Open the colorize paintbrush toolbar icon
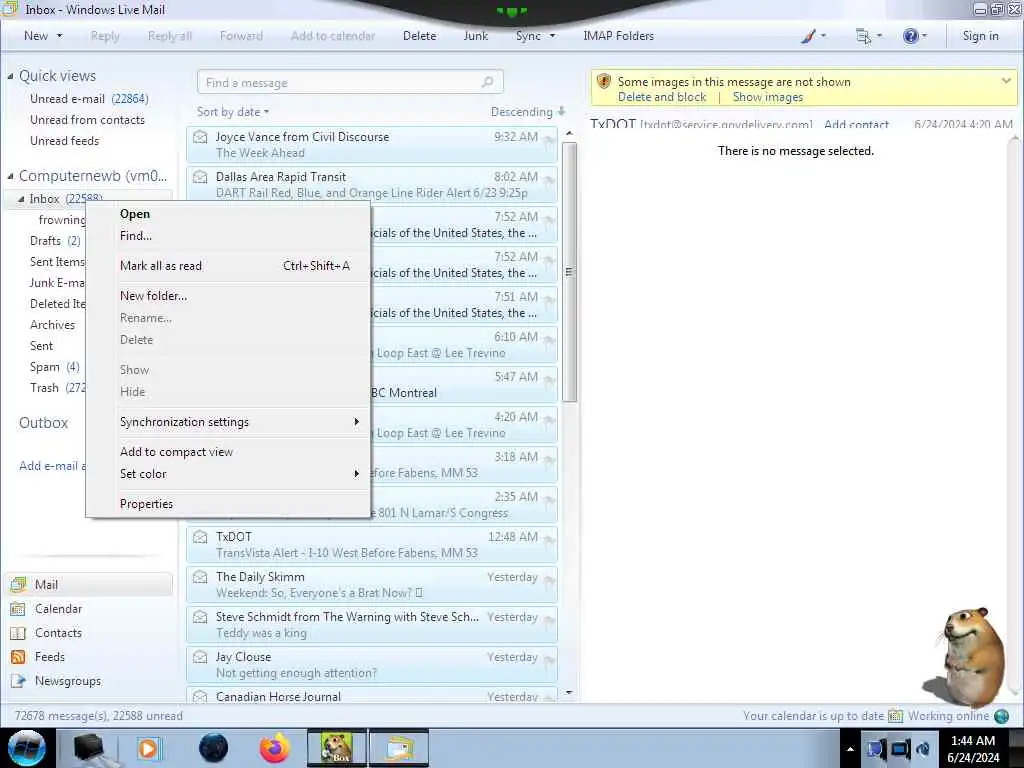1024x768 pixels. (x=808, y=36)
